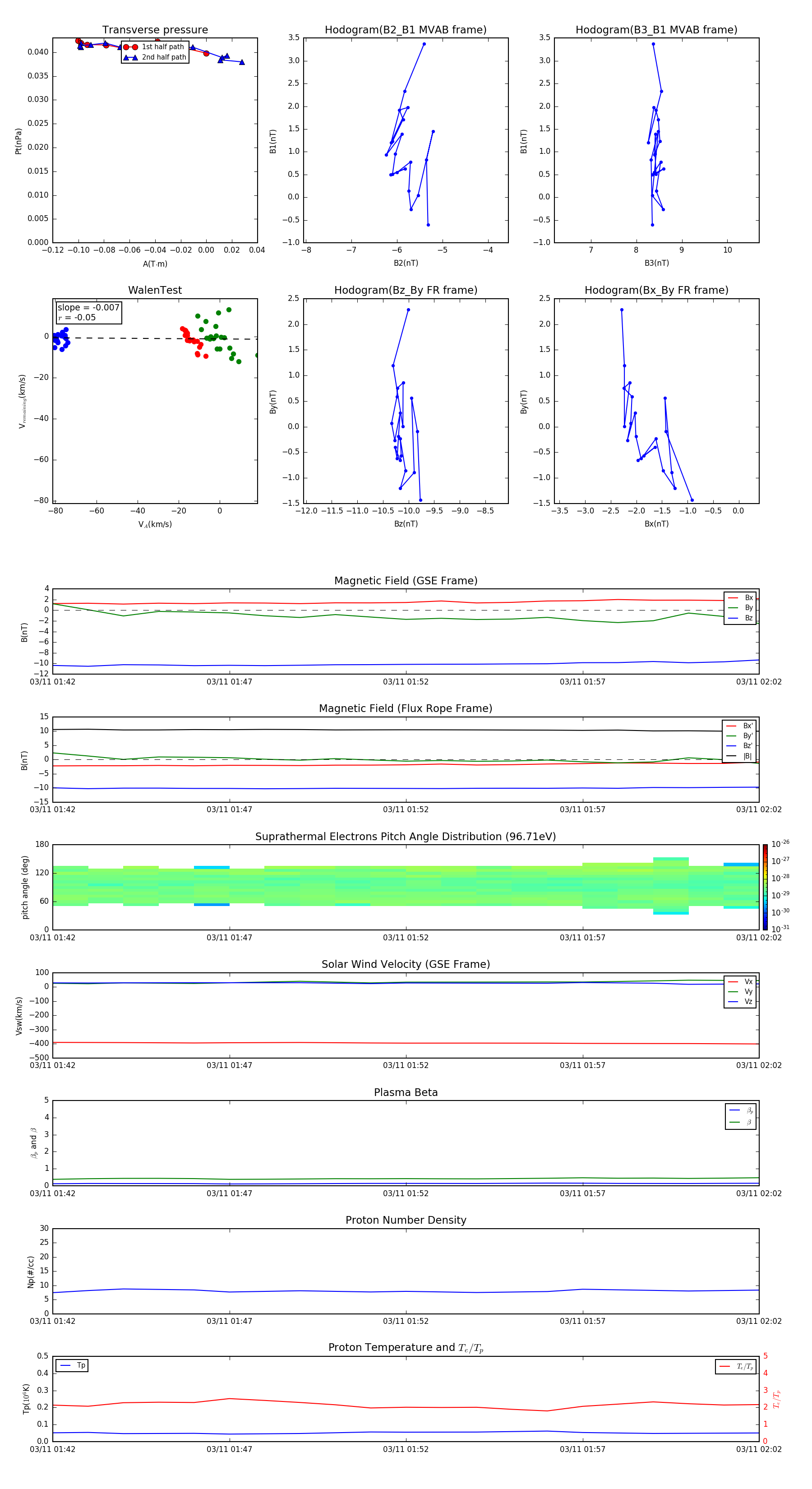This screenshot has height=1489, width=812.
Task: Click the '03/11 01:47' tick under Plasma Beta
Action: 230,1193
